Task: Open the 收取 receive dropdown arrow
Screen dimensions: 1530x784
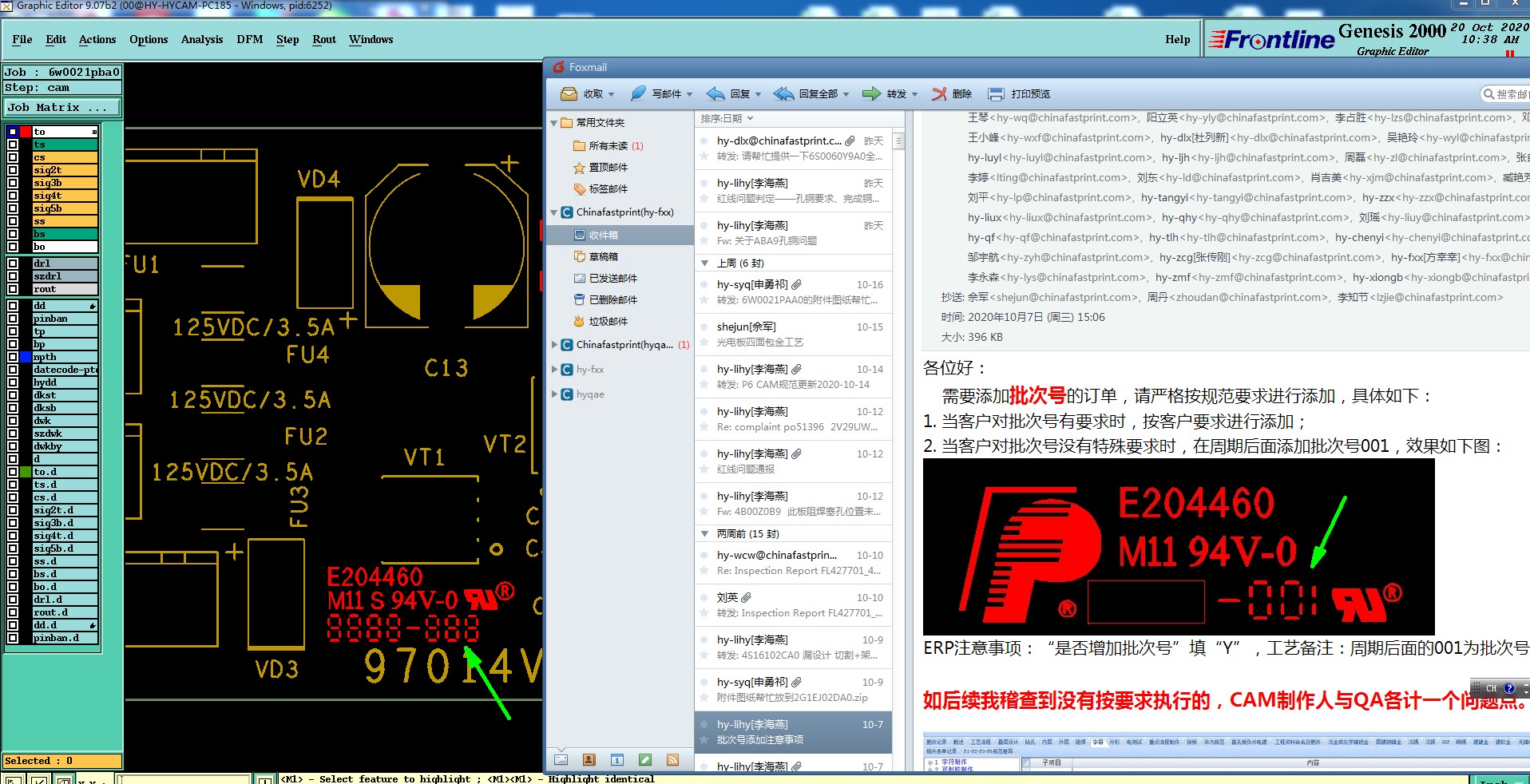Action: pos(612,95)
